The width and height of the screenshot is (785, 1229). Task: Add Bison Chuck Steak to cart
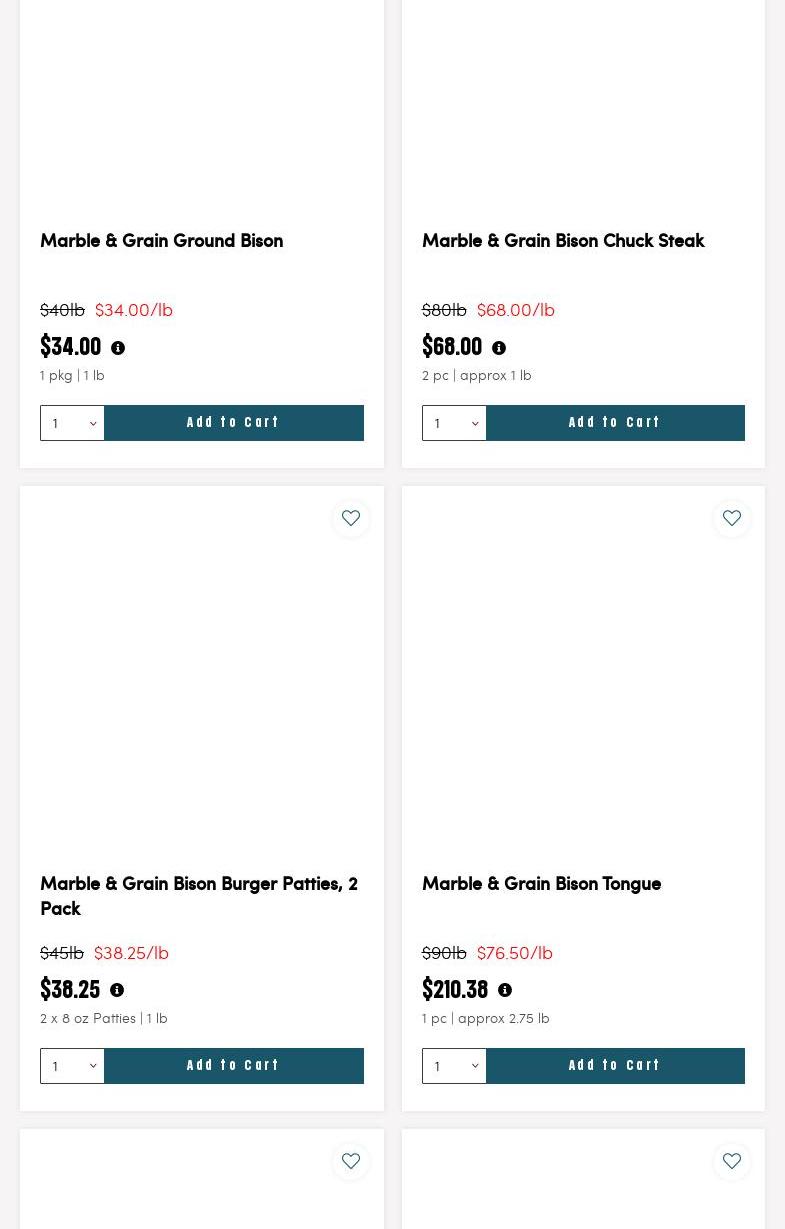coord(615,423)
